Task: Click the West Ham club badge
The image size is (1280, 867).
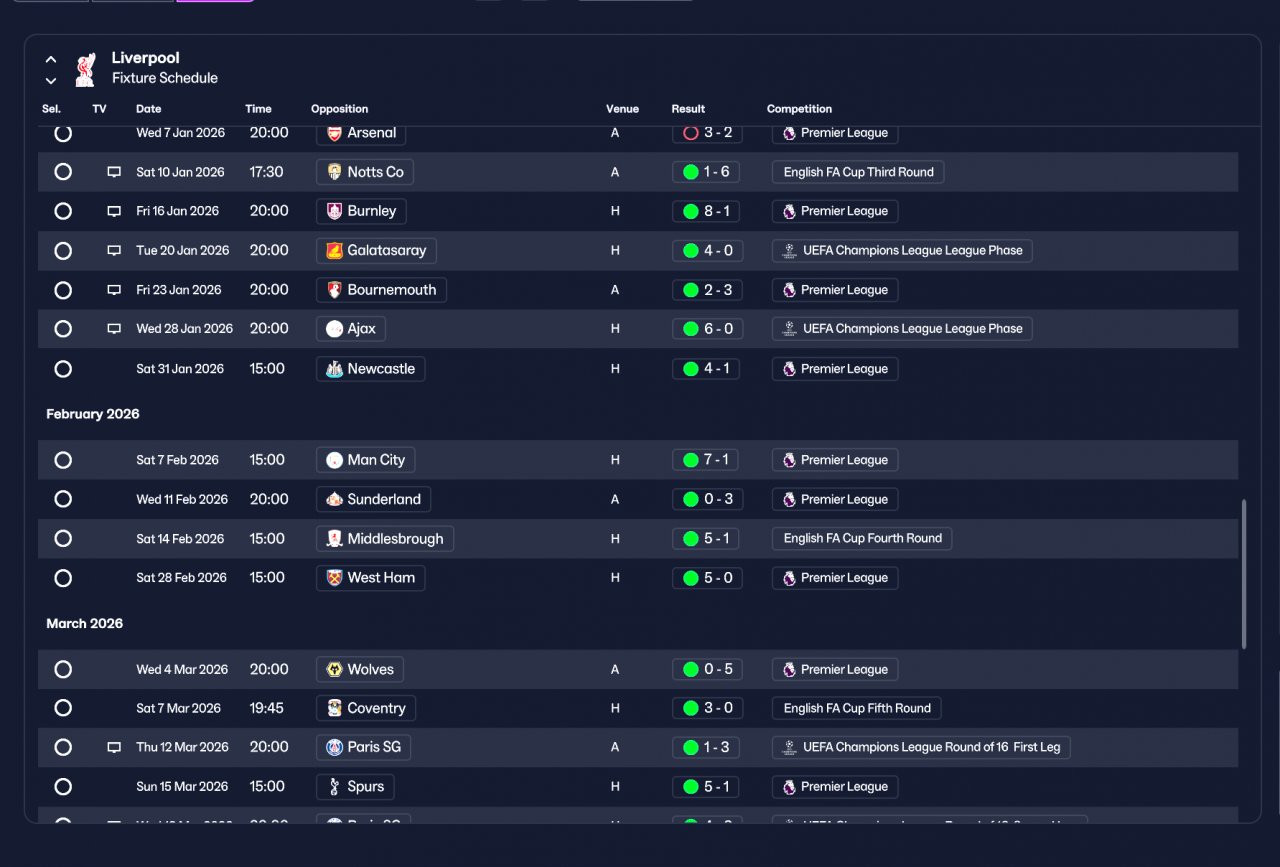Action: click(334, 578)
